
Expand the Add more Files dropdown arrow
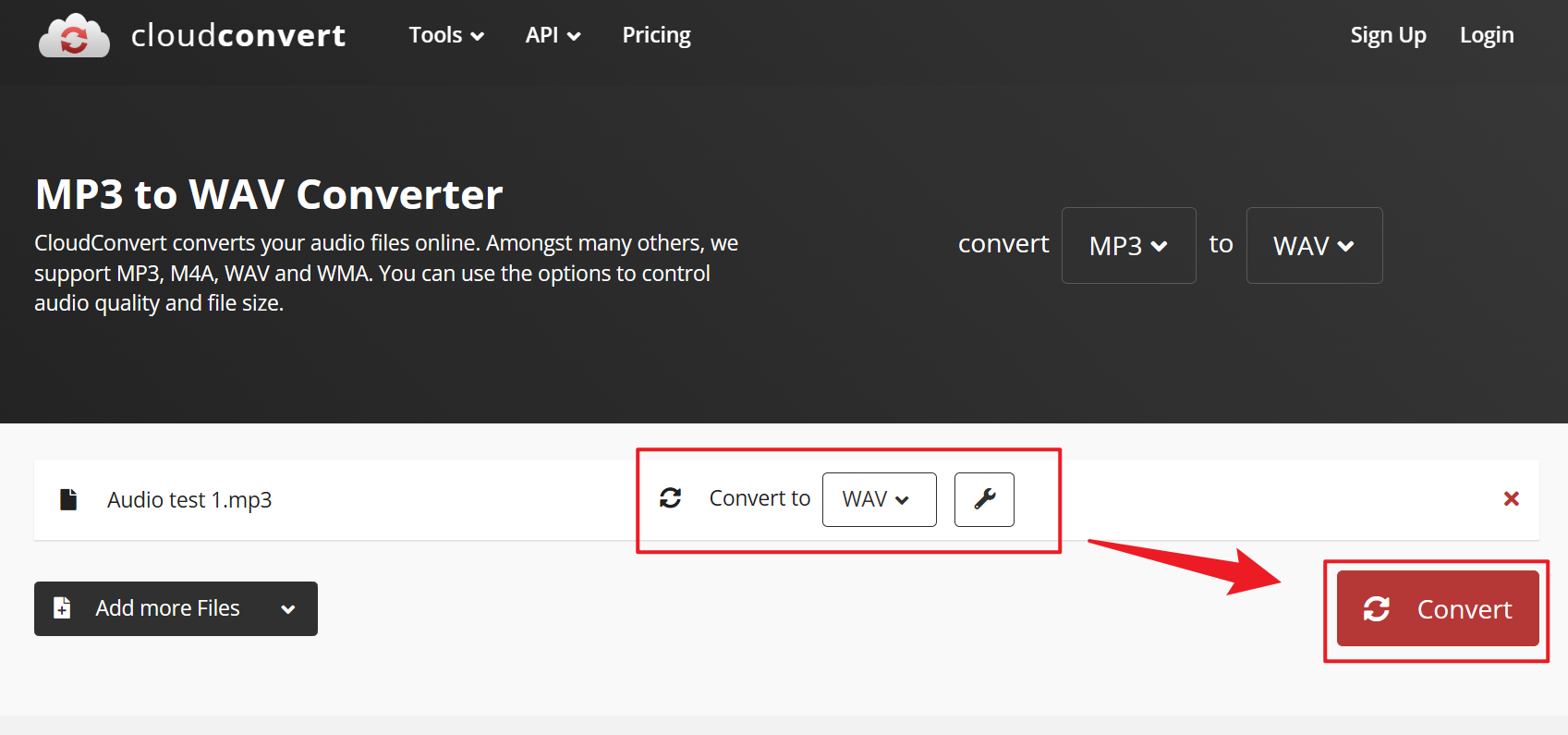[x=288, y=609]
